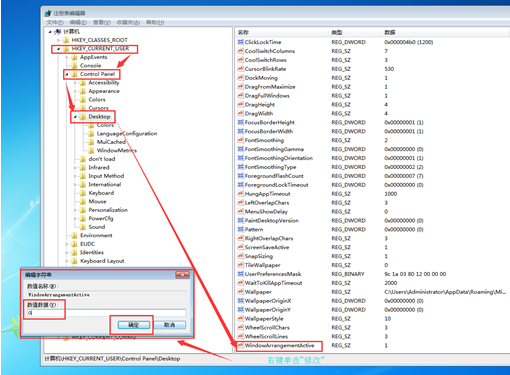Select the Infrared key
Viewport: 510px width, 375px height.
(x=99, y=168)
